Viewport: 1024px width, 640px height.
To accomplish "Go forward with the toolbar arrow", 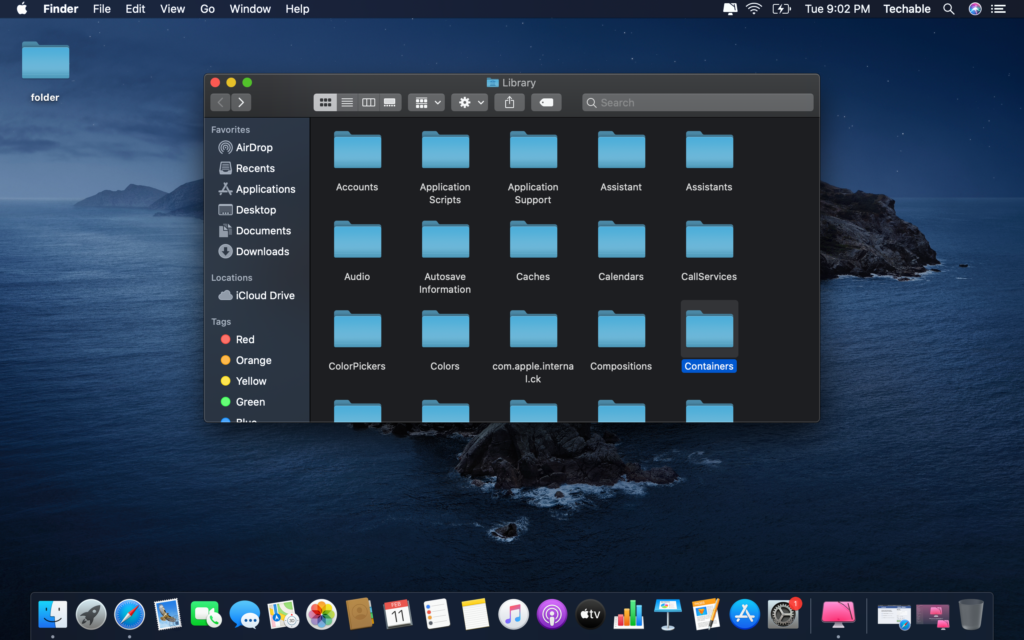I will (x=241, y=102).
